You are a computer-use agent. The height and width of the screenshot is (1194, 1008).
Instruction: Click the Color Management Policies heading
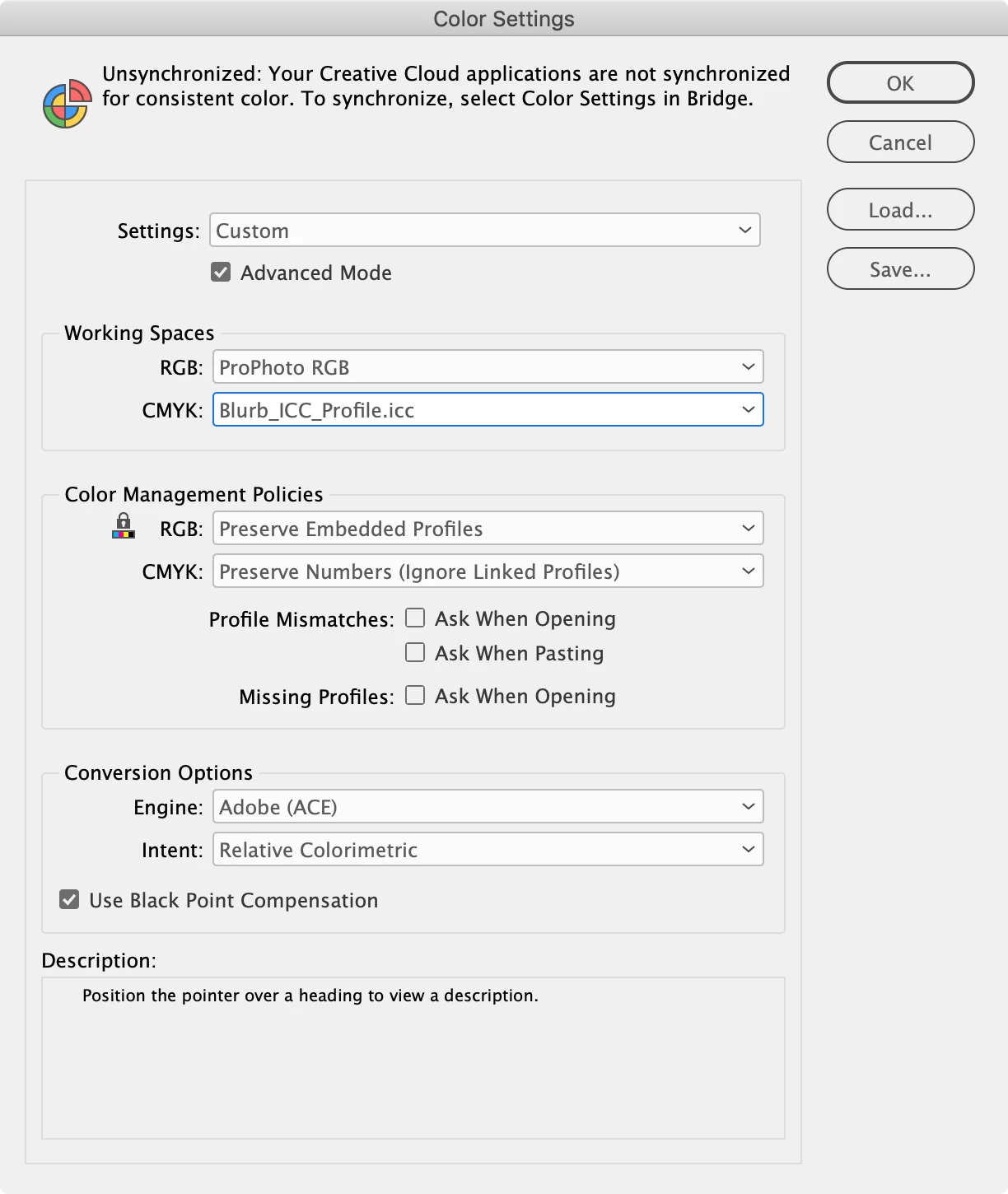[x=194, y=494]
